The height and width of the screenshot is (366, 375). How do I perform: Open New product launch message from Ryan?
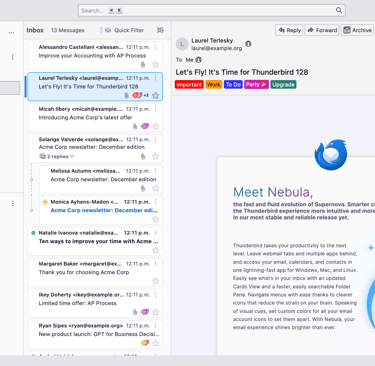point(95,334)
